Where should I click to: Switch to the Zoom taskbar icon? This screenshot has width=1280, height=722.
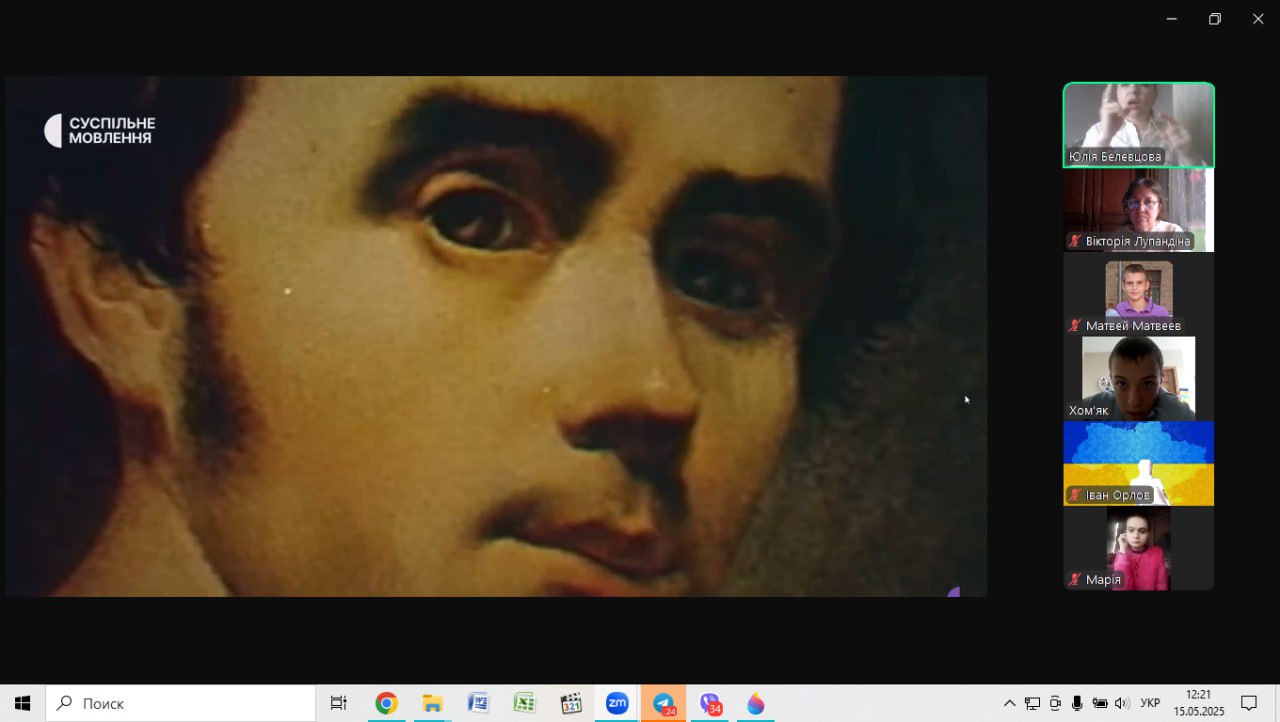tap(617, 703)
